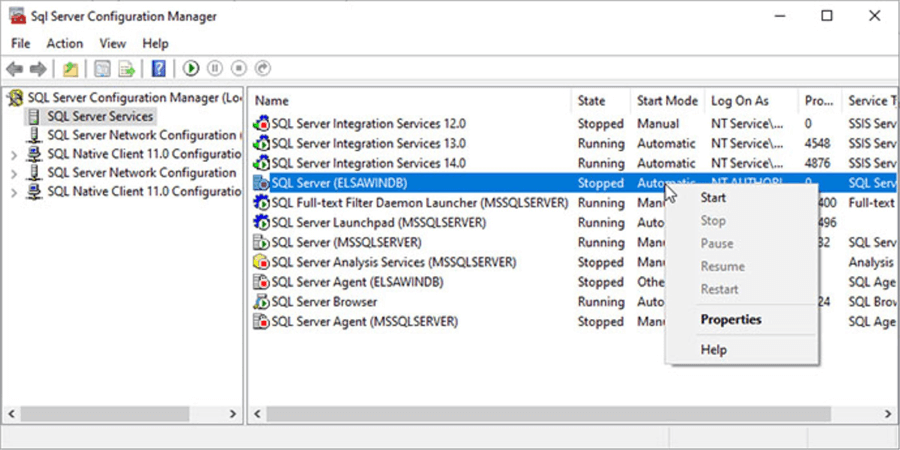
Task: Click the Restart Service toolbar button
Action: tap(262, 69)
